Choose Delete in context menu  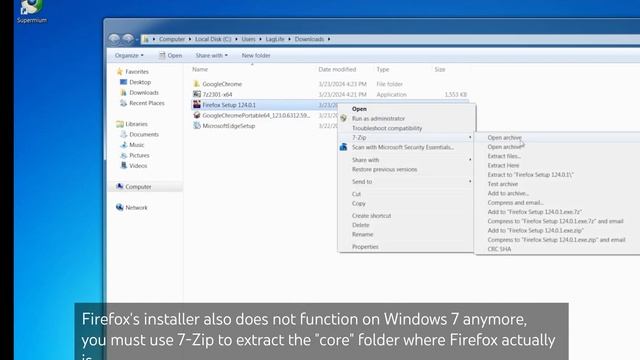[x=360, y=225]
